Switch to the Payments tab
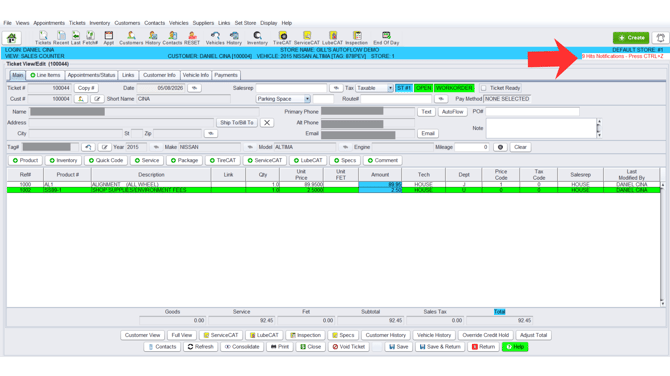The height and width of the screenshot is (376, 670). pos(226,75)
